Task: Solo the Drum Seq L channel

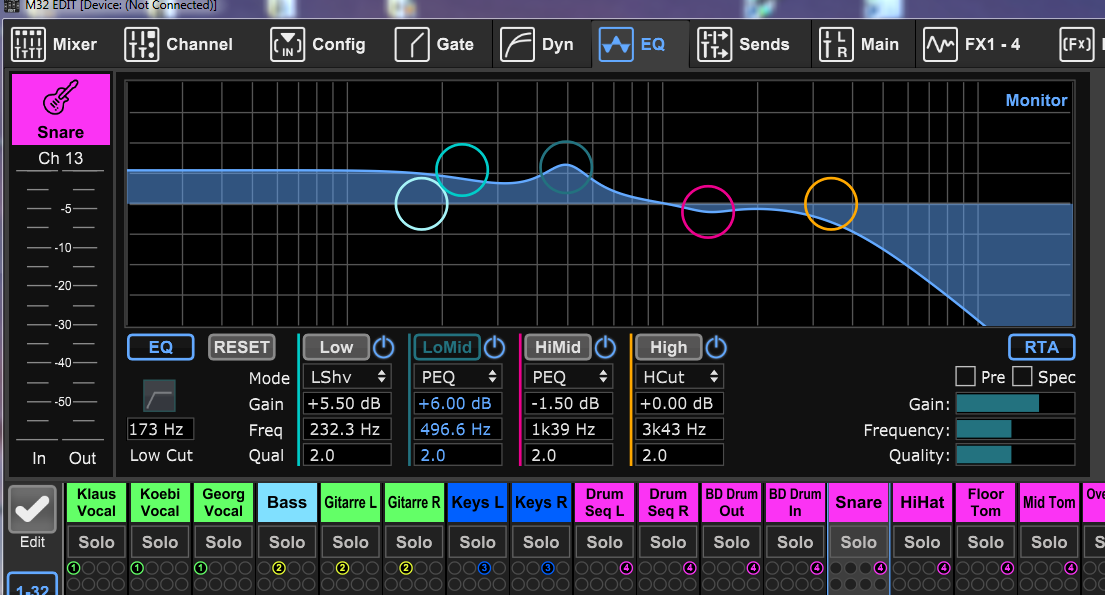Action: coord(605,542)
